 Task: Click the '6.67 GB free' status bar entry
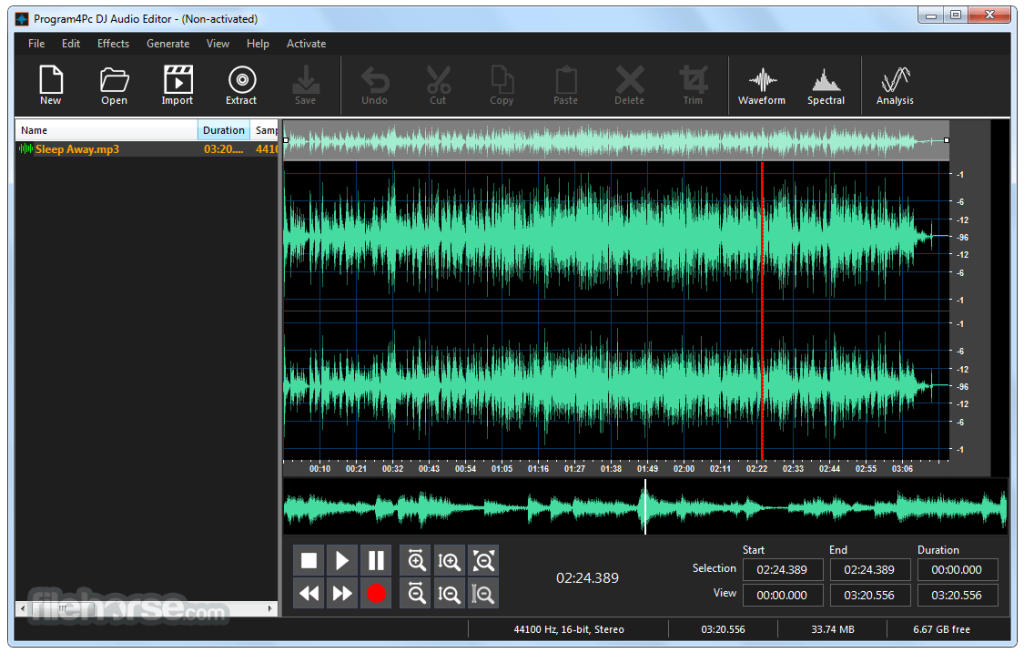pos(941,629)
